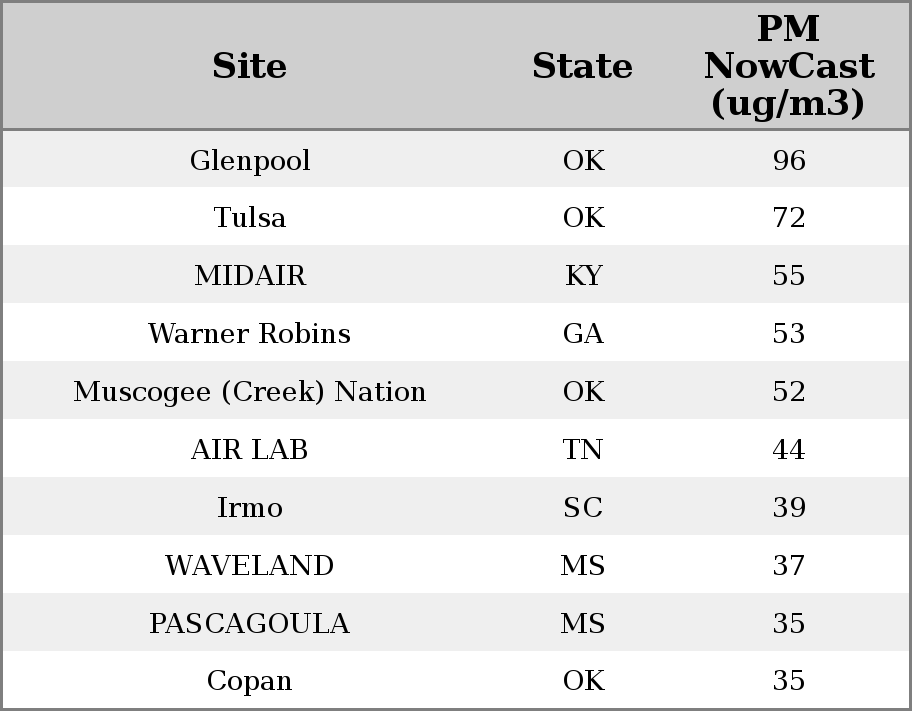Click the TN state cell
The width and height of the screenshot is (912, 711).
click(x=583, y=450)
